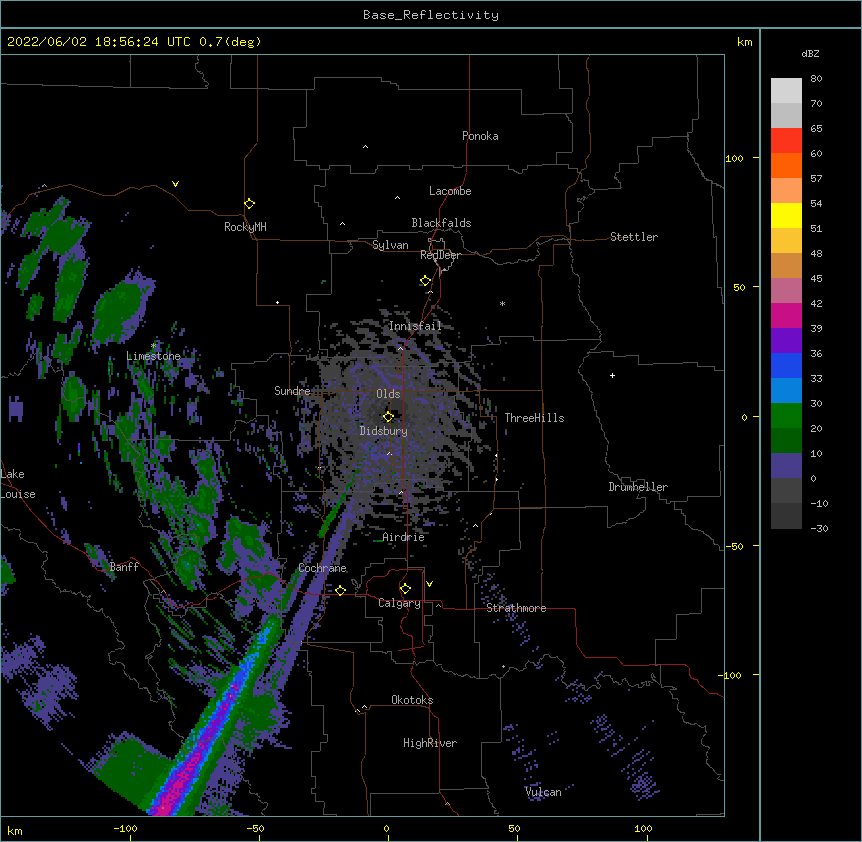The height and width of the screenshot is (842, 862).
Task: Select the ThreeHills label
Action: 534,418
